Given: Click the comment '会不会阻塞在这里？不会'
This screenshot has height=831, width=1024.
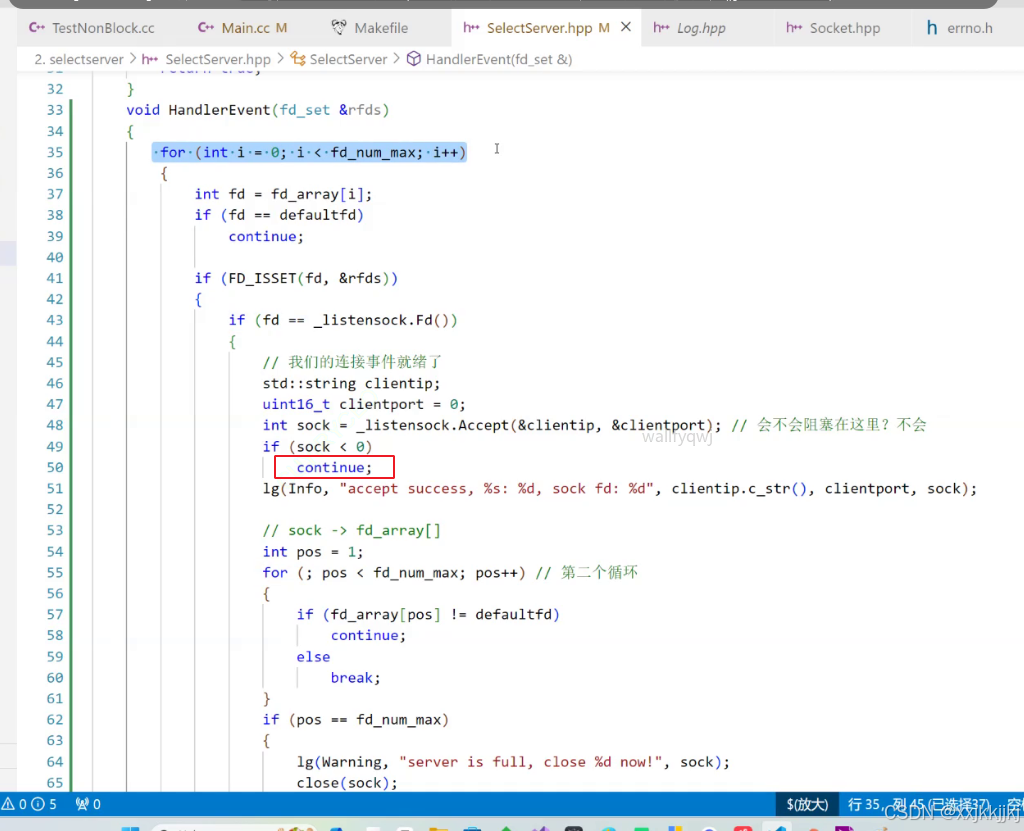Looking at the screenshot, I should [x=841, y=425].
